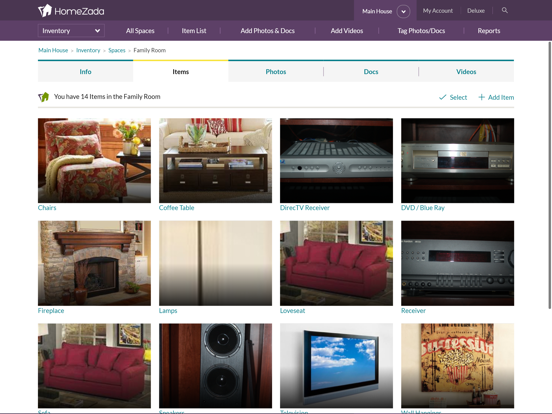Open My Account
The height and width of the screenshot is (414, 552).
pyautogui.click(x=438, y=11)
